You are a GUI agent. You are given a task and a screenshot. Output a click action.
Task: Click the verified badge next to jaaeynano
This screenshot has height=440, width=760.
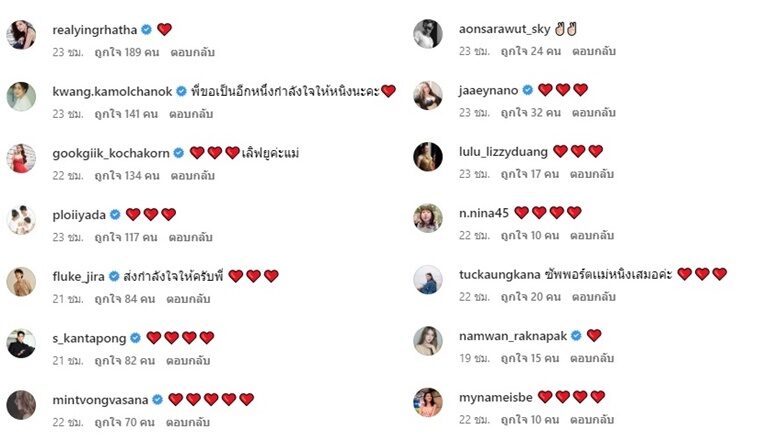pos(527,90)
